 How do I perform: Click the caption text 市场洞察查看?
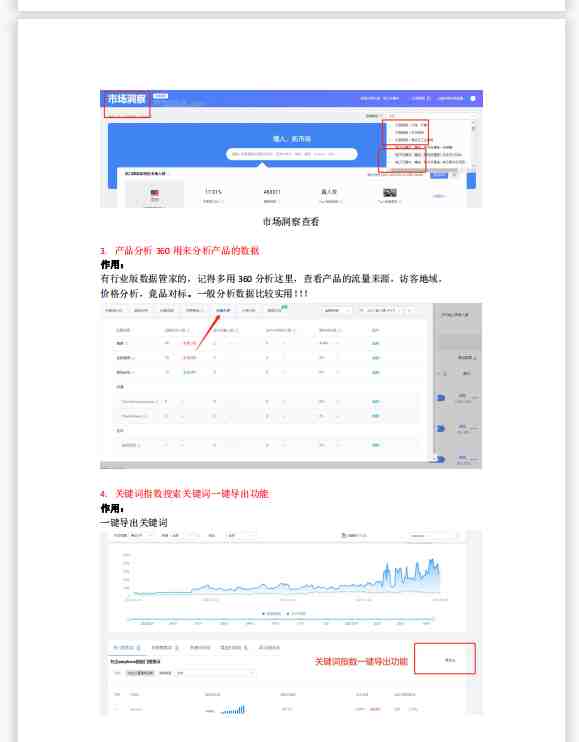click(x=291, y=221)
